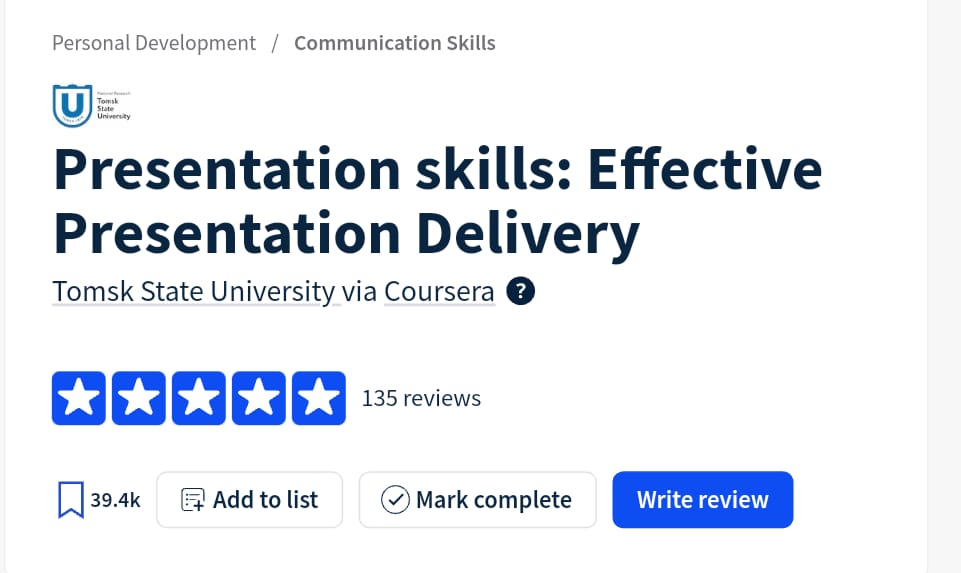Click the 39.4k bookmark count

[x=115, y=500]
